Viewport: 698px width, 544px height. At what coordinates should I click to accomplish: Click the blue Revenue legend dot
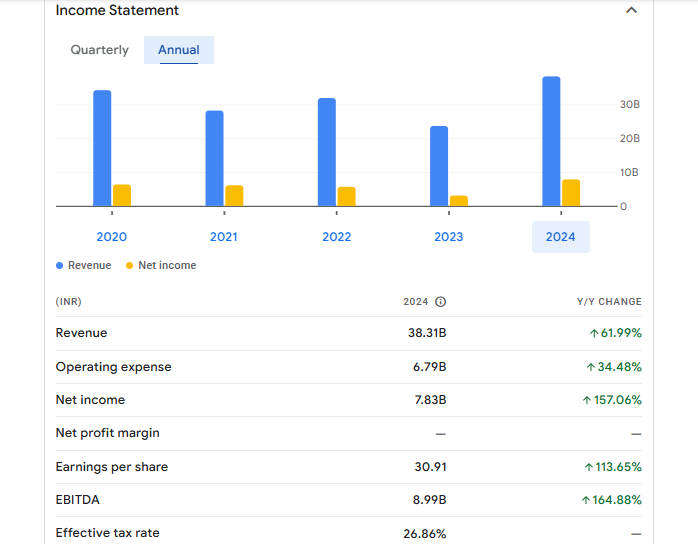tap(60, 266)
